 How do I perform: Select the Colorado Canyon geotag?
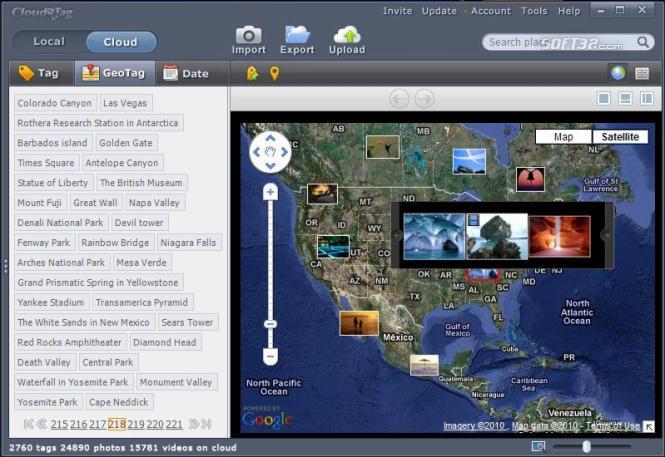(55, 103)
